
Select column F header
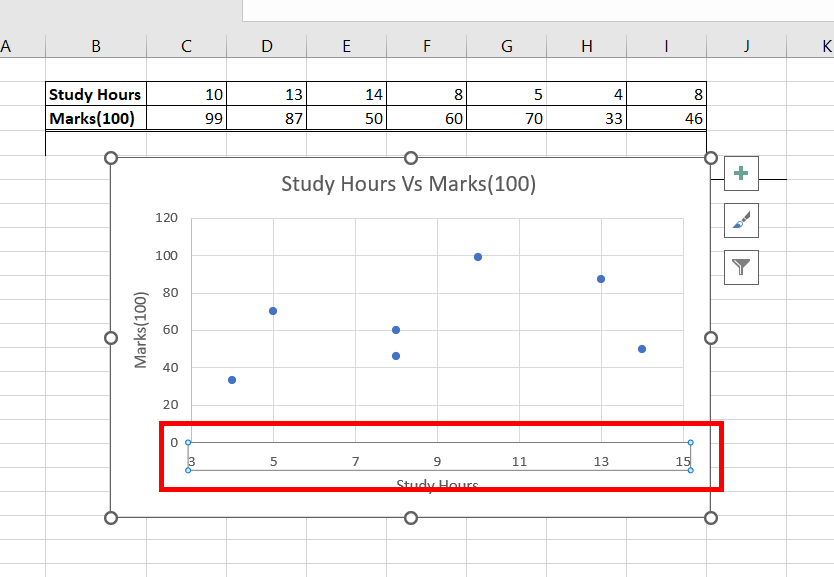tap(427, 46)
